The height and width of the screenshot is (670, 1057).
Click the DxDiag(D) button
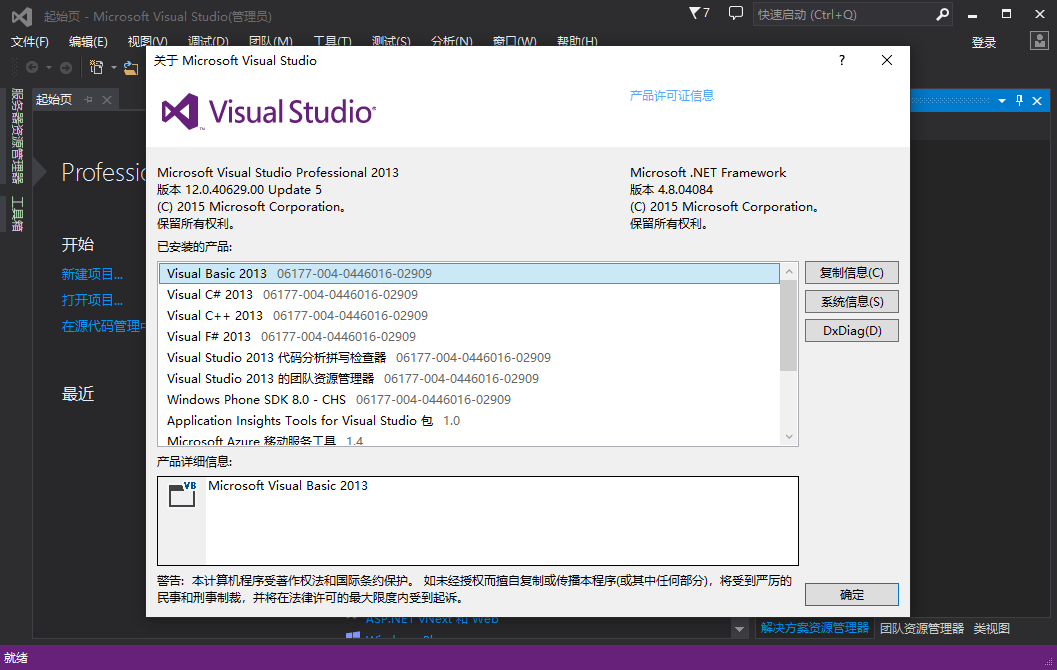pyautogui.click(x=851, y=330)
